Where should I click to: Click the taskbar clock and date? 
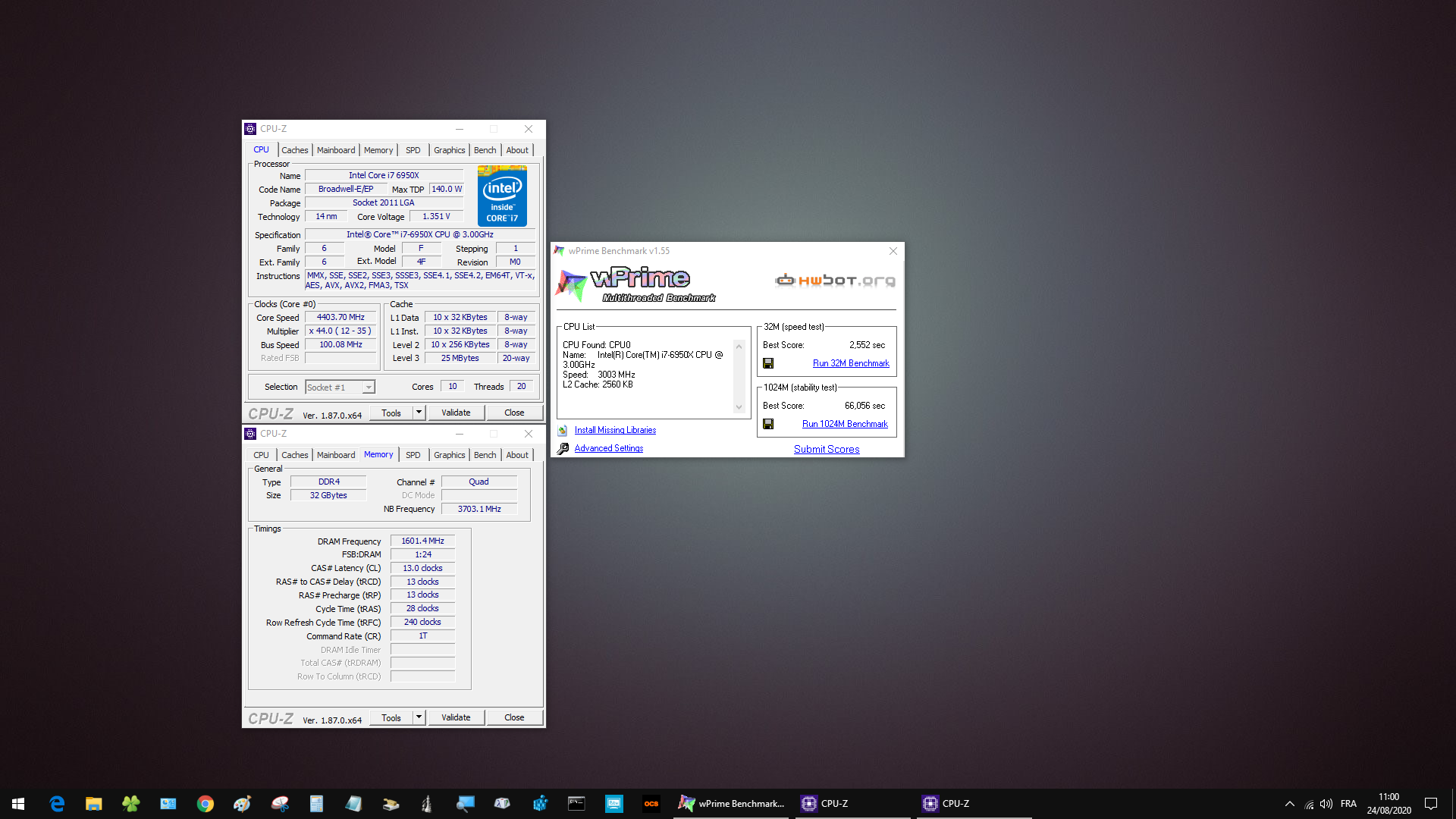(x=1389, y=804)
